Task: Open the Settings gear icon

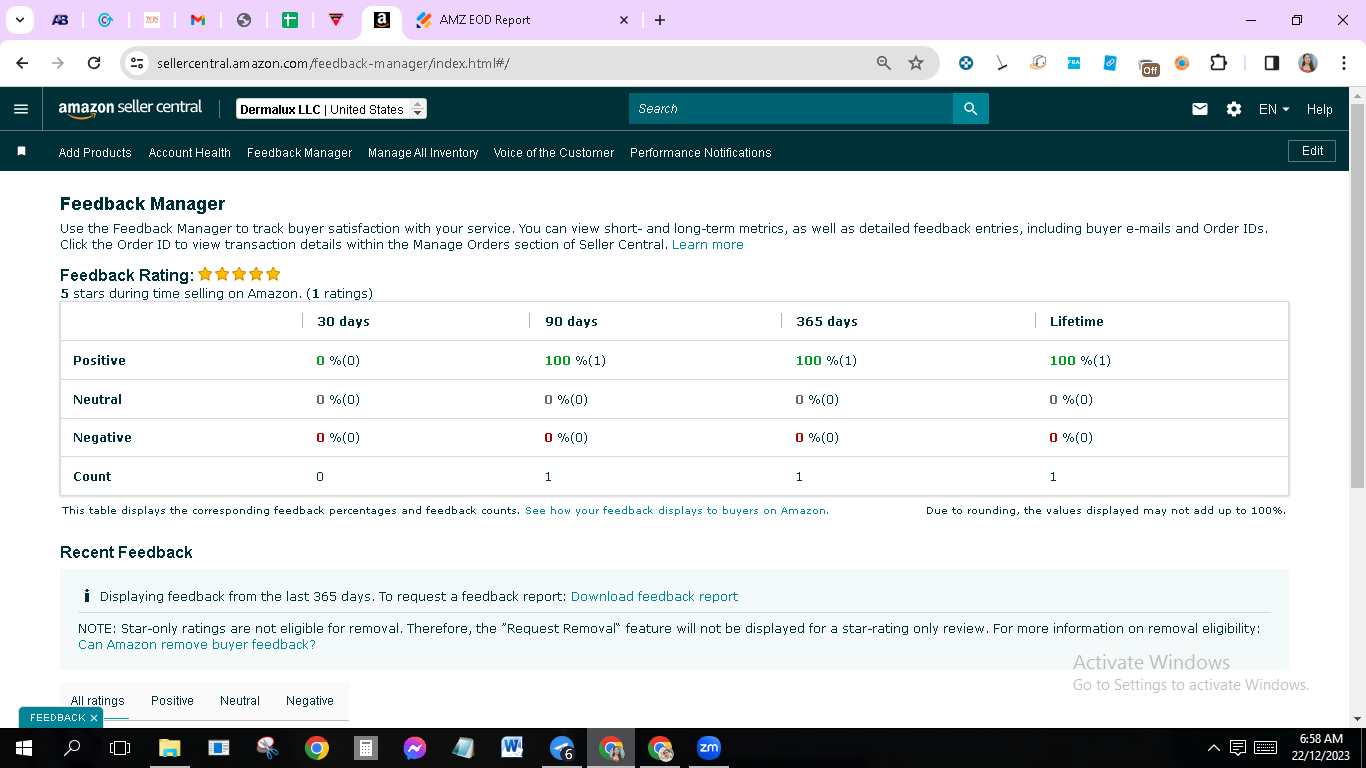Action: (x=1234, y=109)
